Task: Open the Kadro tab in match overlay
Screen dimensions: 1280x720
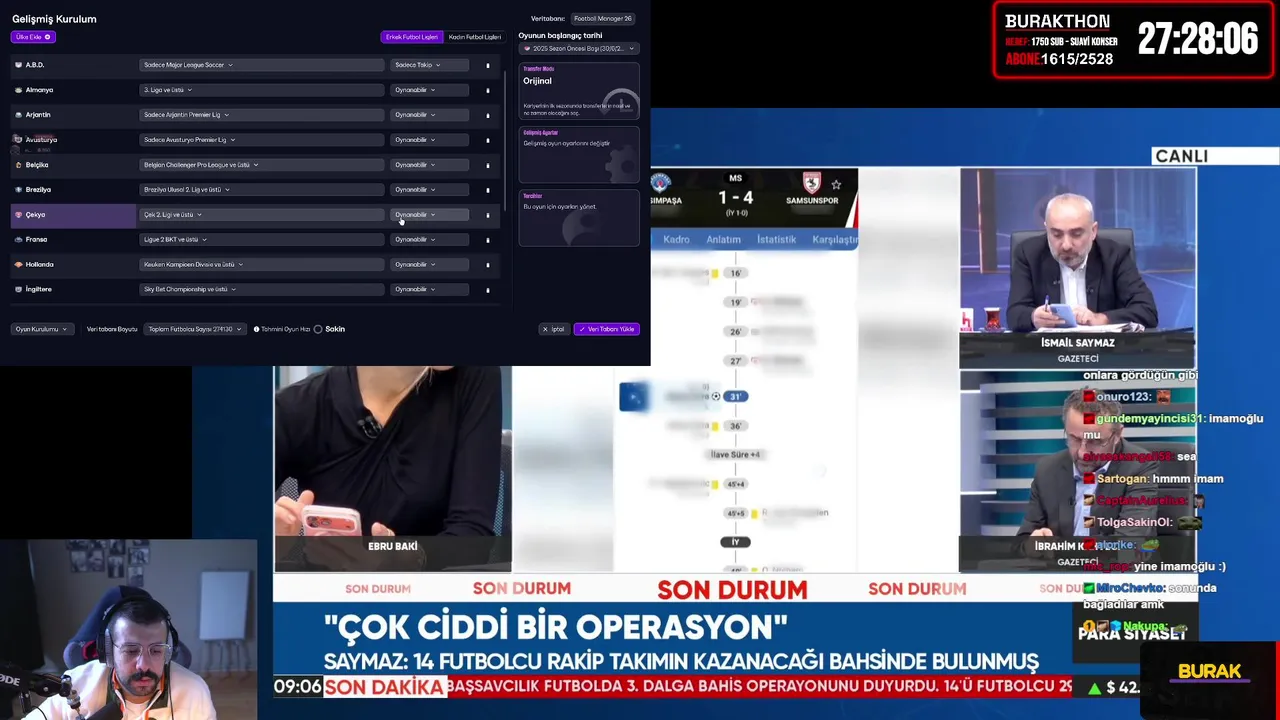Action: (676, 240)
